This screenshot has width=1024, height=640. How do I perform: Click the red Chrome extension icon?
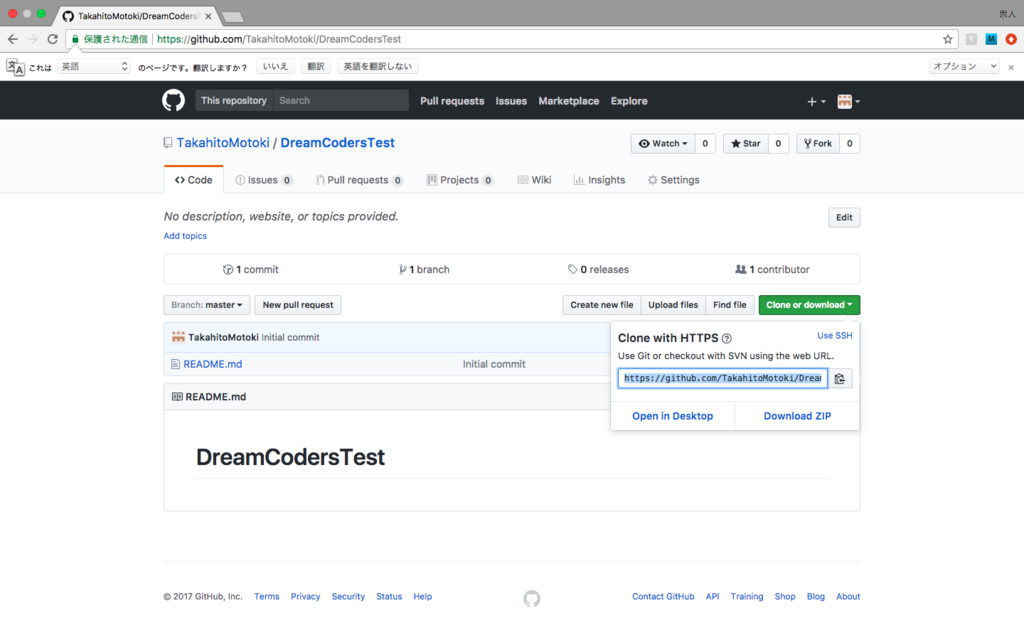click(1011, 39)
